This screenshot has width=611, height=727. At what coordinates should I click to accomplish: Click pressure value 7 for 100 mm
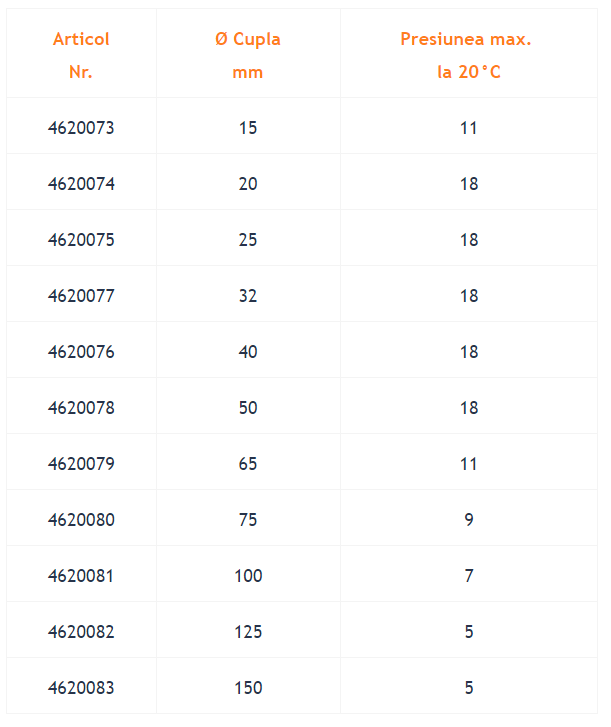pos(469,576)
